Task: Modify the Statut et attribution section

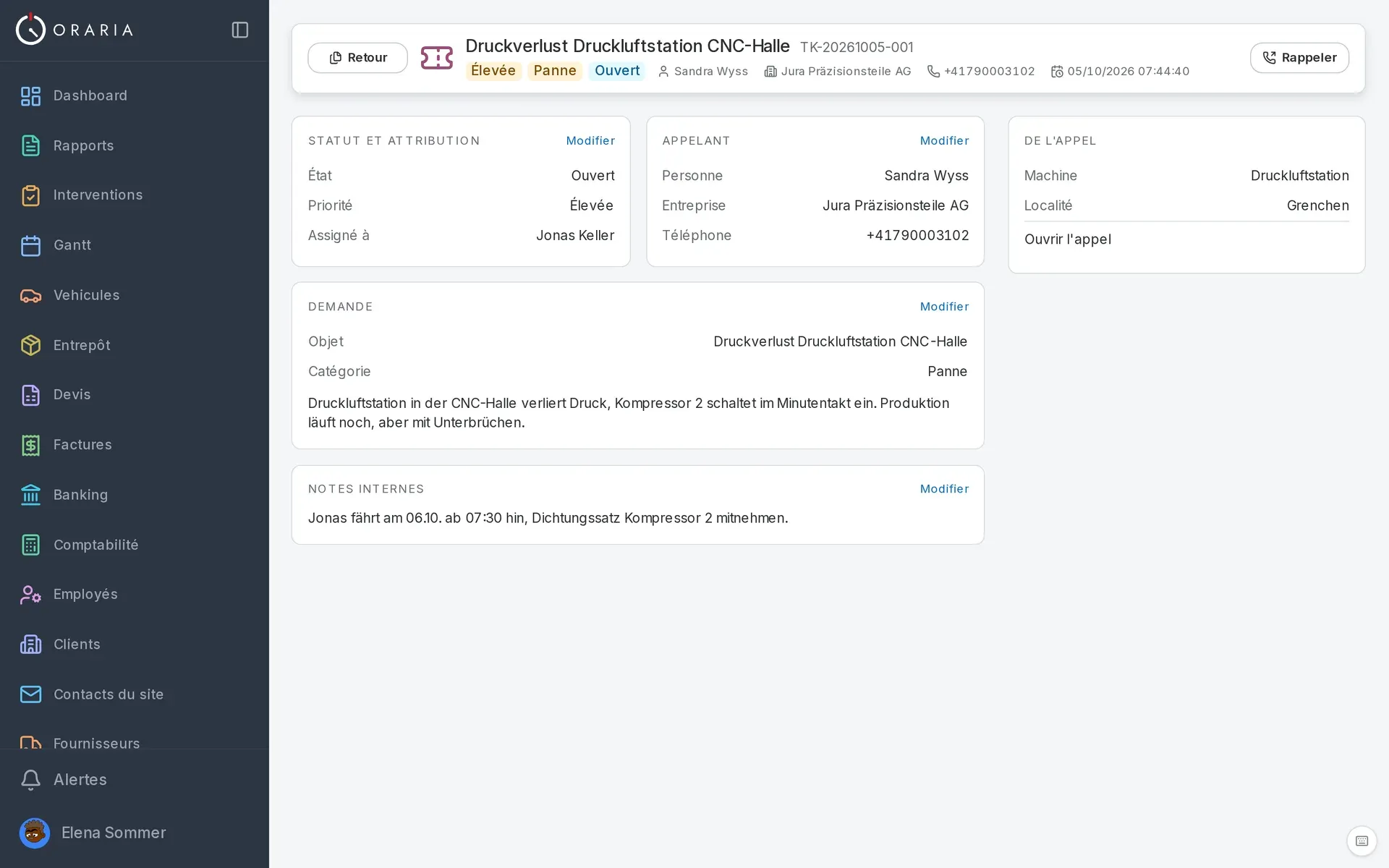Action: [590, 141]
